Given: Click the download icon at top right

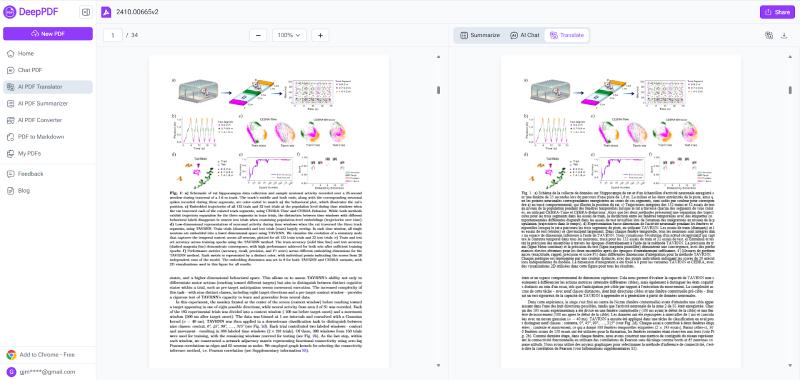Looking at the screenshot, I should 785,35.
